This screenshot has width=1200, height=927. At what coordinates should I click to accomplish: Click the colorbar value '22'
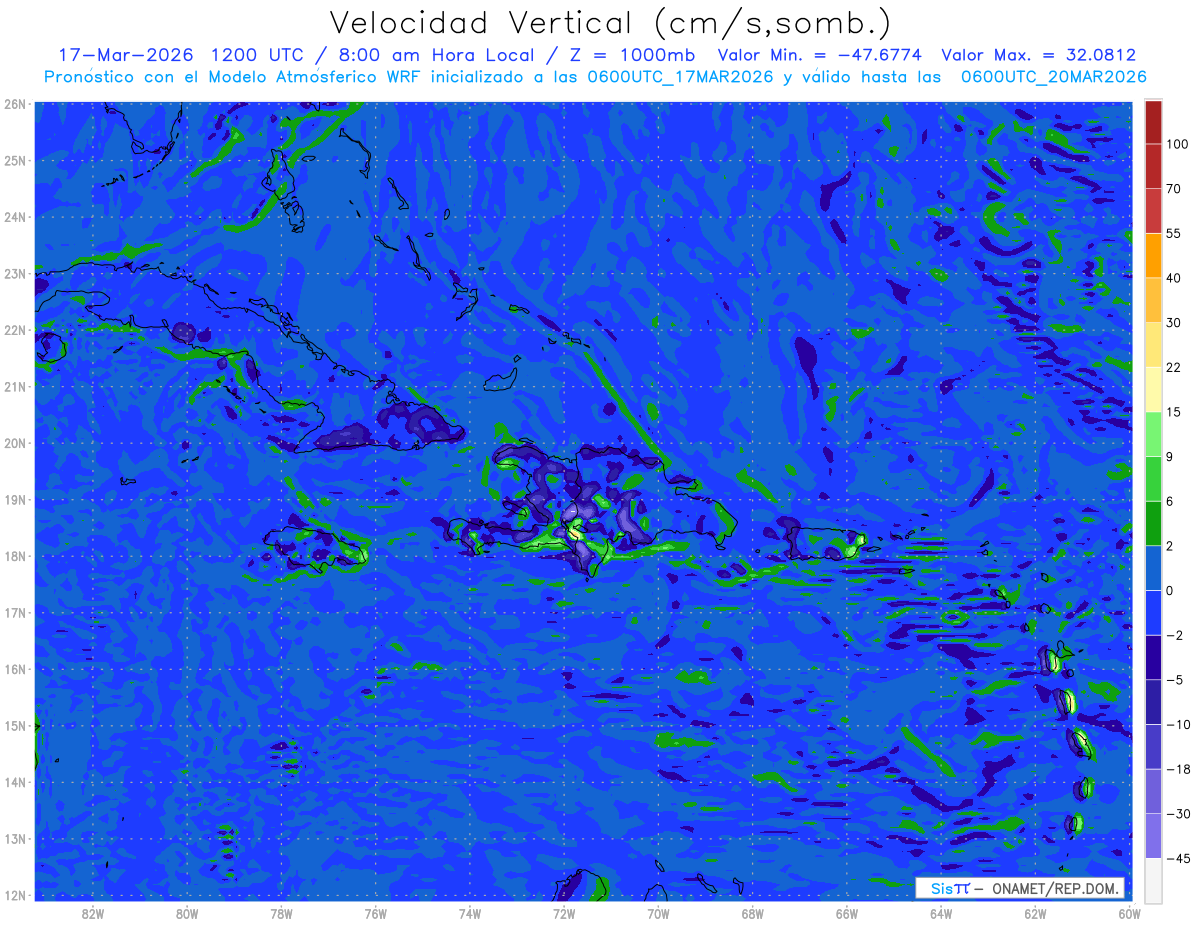pyautogui.click(x=1173, y=366)
